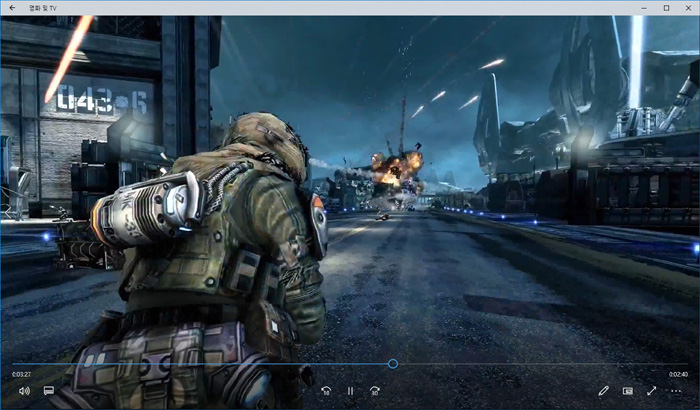Close the video player window
Screen dimensions: 700x410
click(688, 8)
